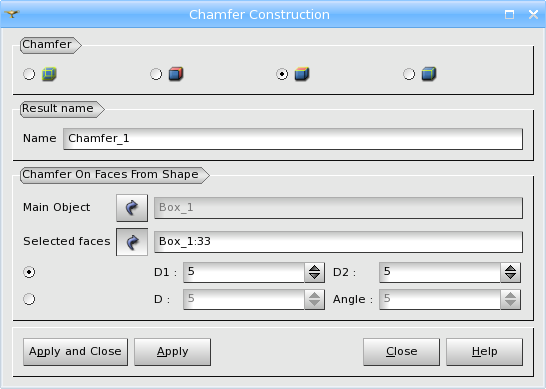Maximize the Chamfer Construction dialog

(x=509, y=14)
